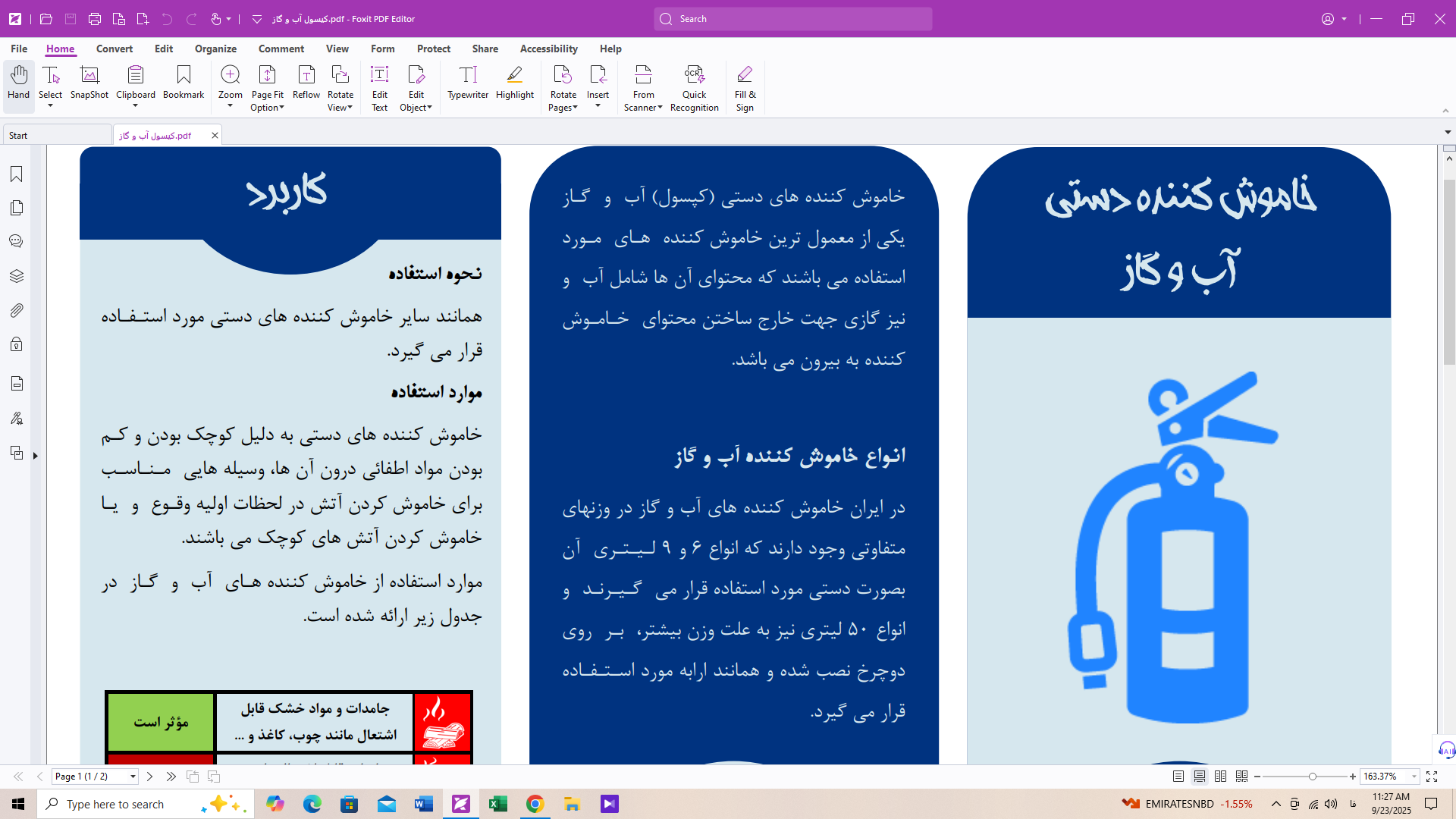Viewport: 1456px width, 819px height.
Task: Enable facing pages view mode
Action: 1220,777
